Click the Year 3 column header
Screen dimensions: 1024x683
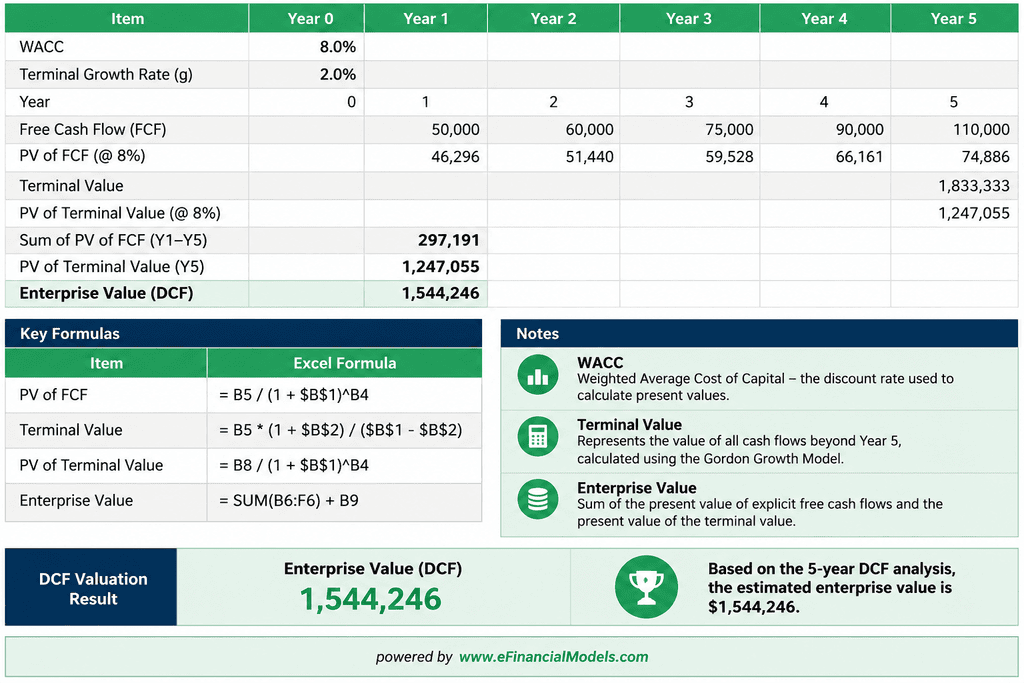[x=690, y=18]
